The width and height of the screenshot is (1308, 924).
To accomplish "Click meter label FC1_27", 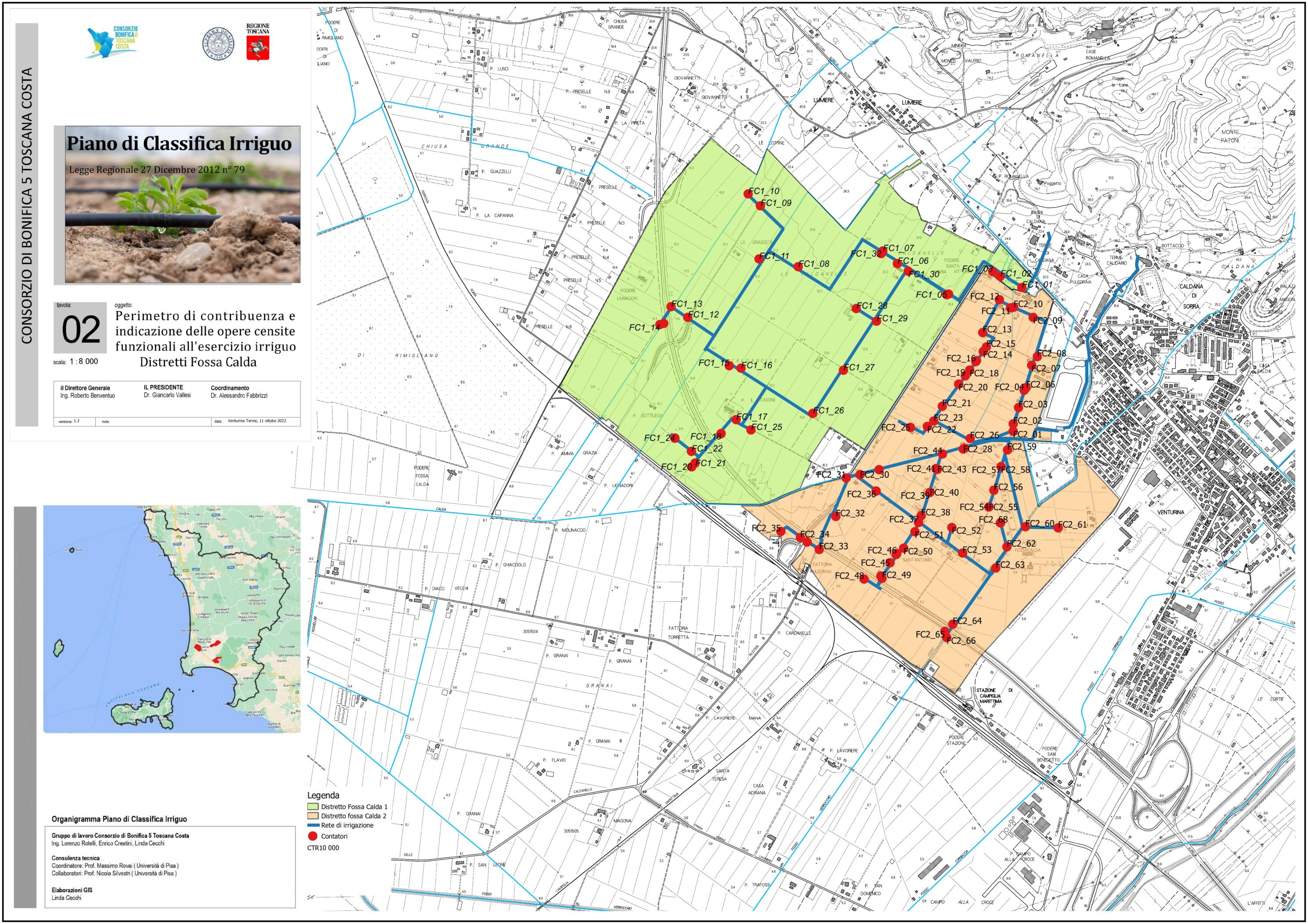I will [859, 367].
